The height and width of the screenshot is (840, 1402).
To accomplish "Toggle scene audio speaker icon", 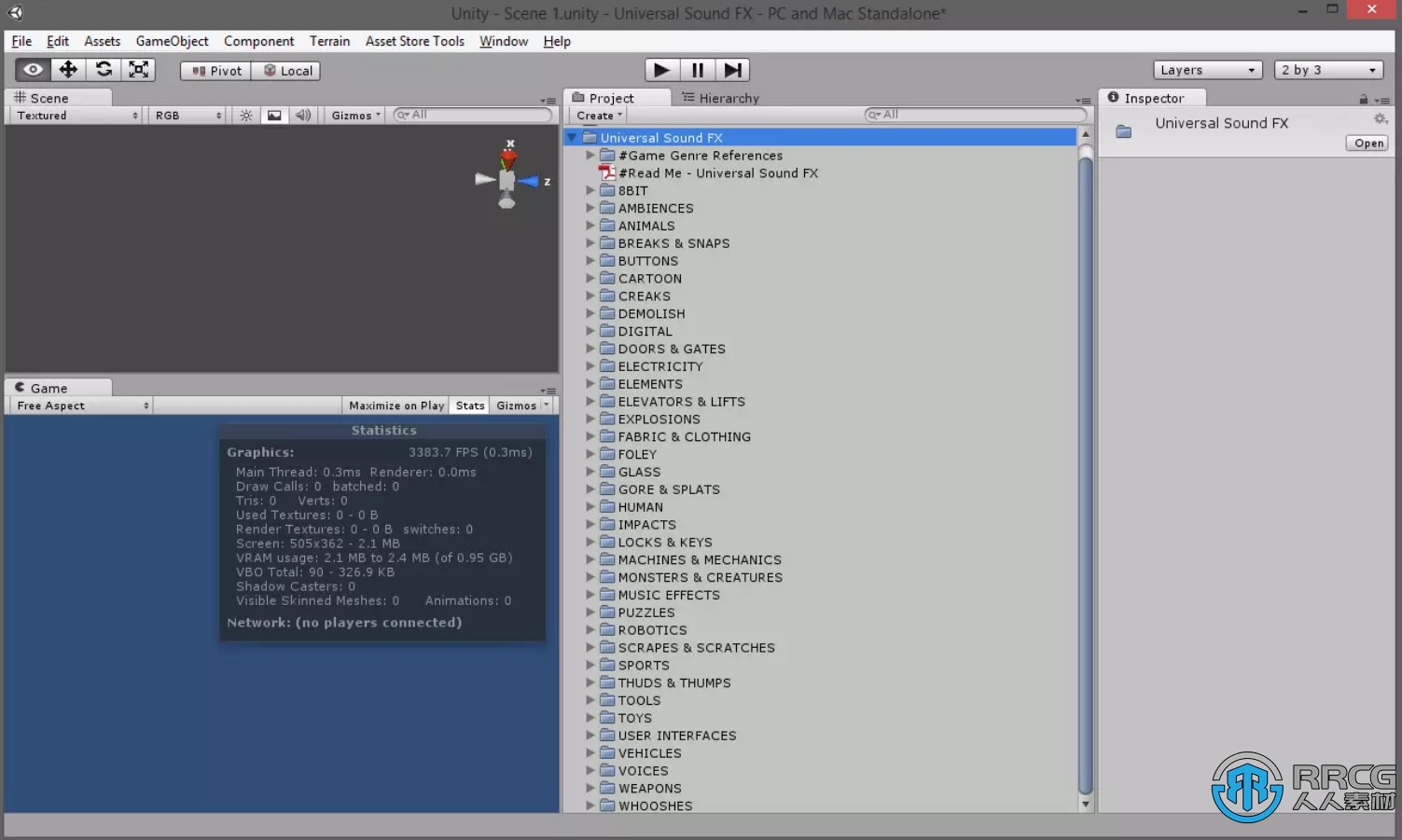I will [303, 116].
